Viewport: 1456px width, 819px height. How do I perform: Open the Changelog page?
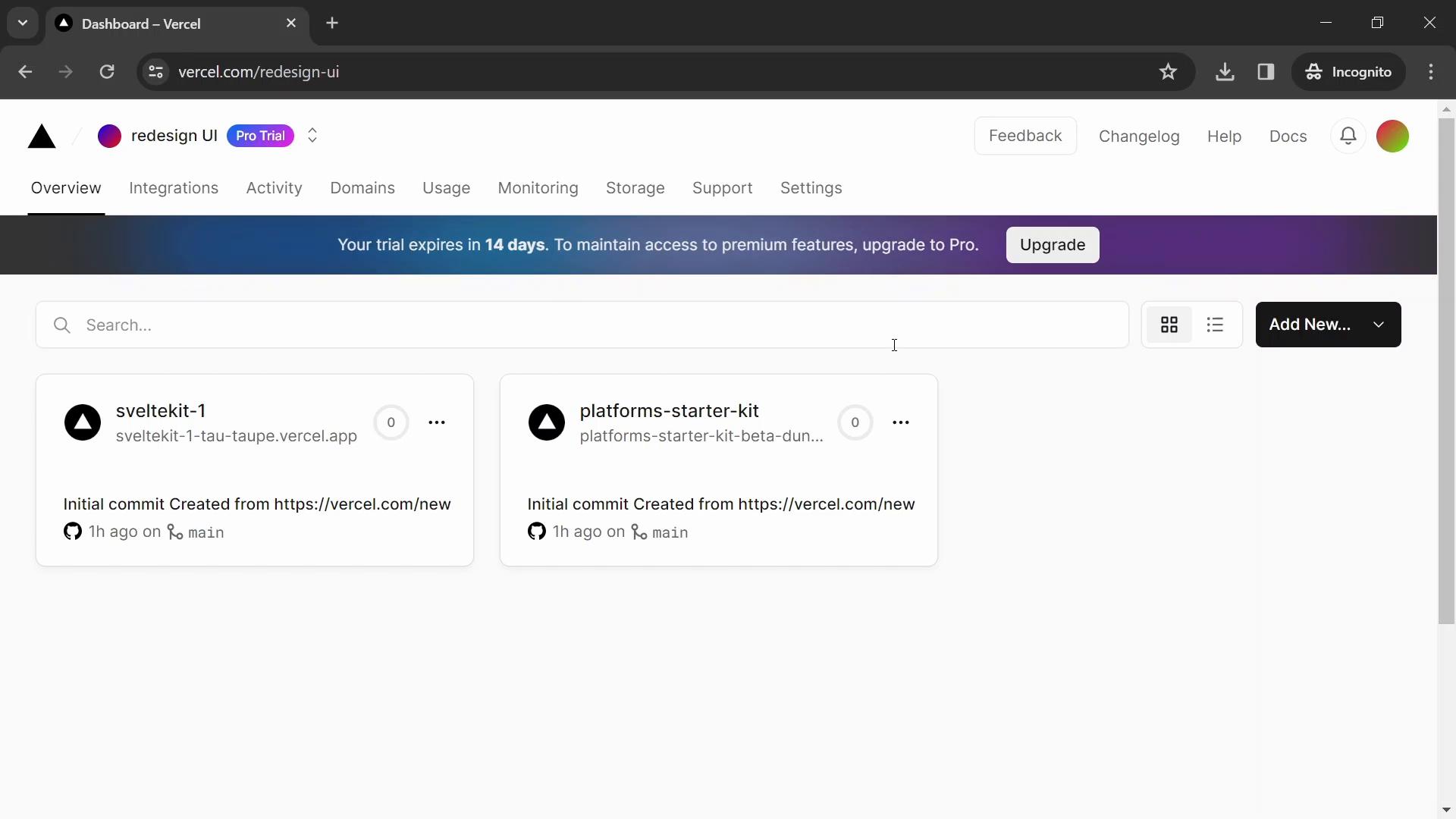[1140, 135]
